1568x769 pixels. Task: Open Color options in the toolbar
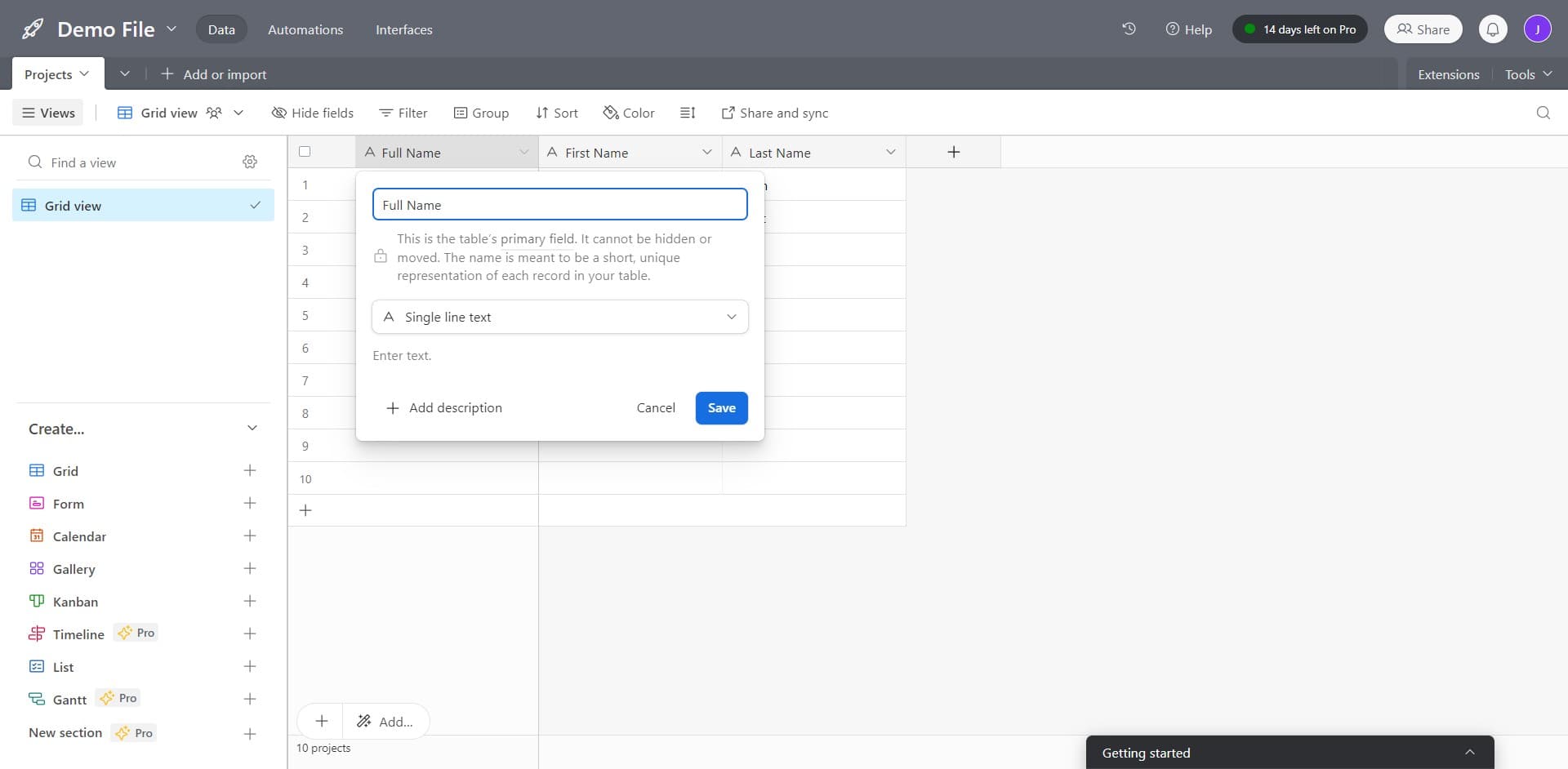click(628, 113)
